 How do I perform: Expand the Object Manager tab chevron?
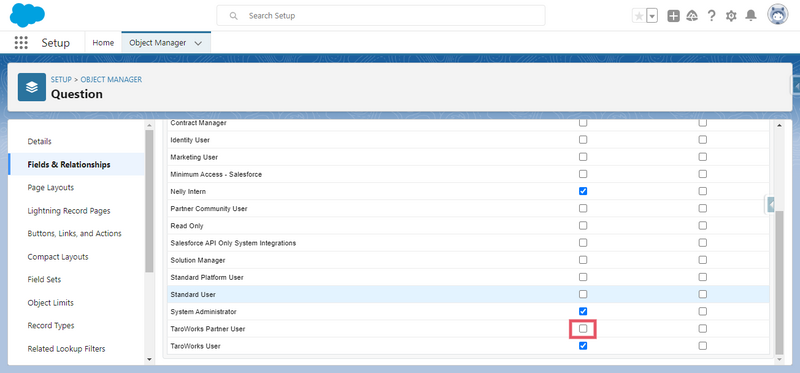tap(198, 43)
